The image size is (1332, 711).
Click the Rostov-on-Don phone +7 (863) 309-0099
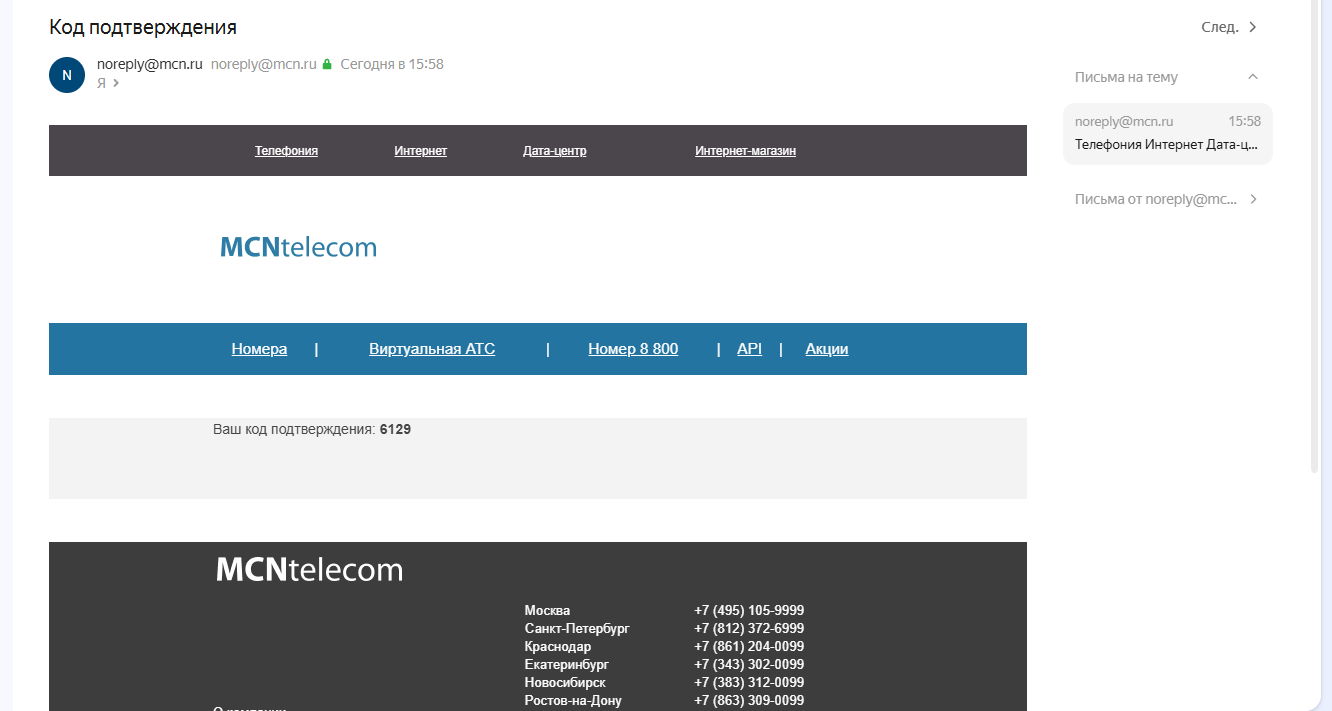pyautogui.click(x=749, y=700)
